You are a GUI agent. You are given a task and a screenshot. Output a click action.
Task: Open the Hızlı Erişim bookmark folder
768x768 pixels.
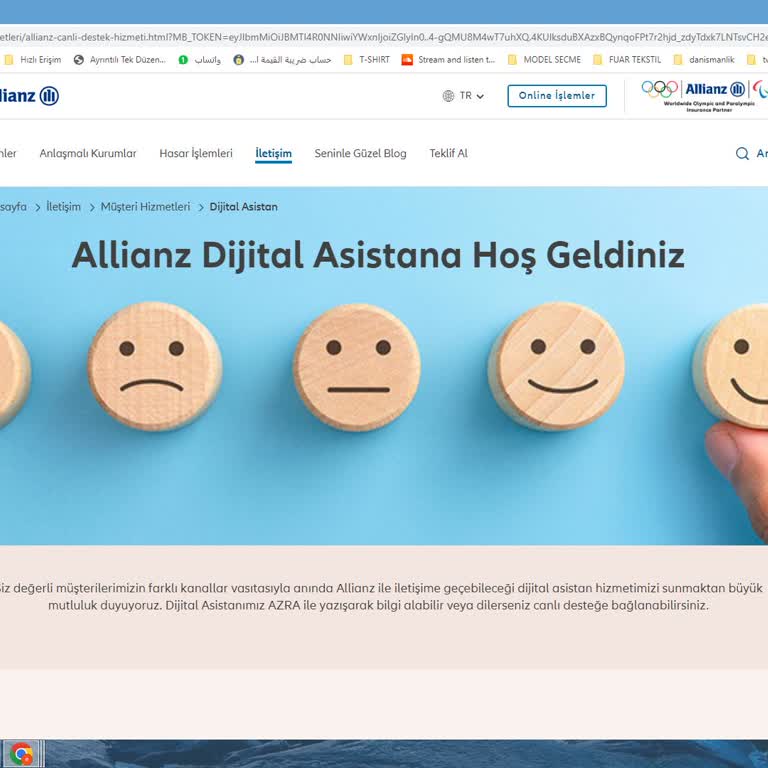point(32,60)
